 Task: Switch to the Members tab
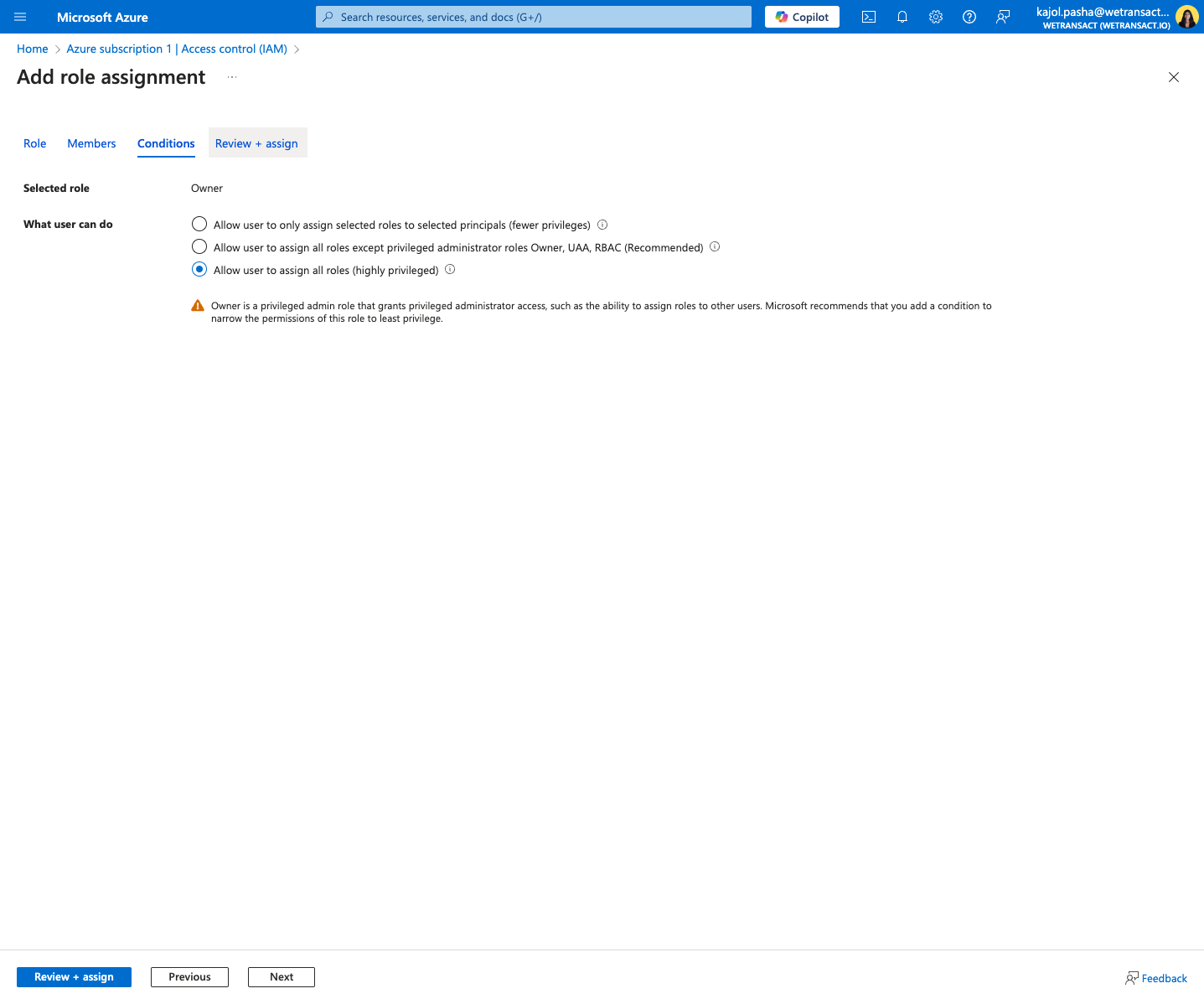91,143
